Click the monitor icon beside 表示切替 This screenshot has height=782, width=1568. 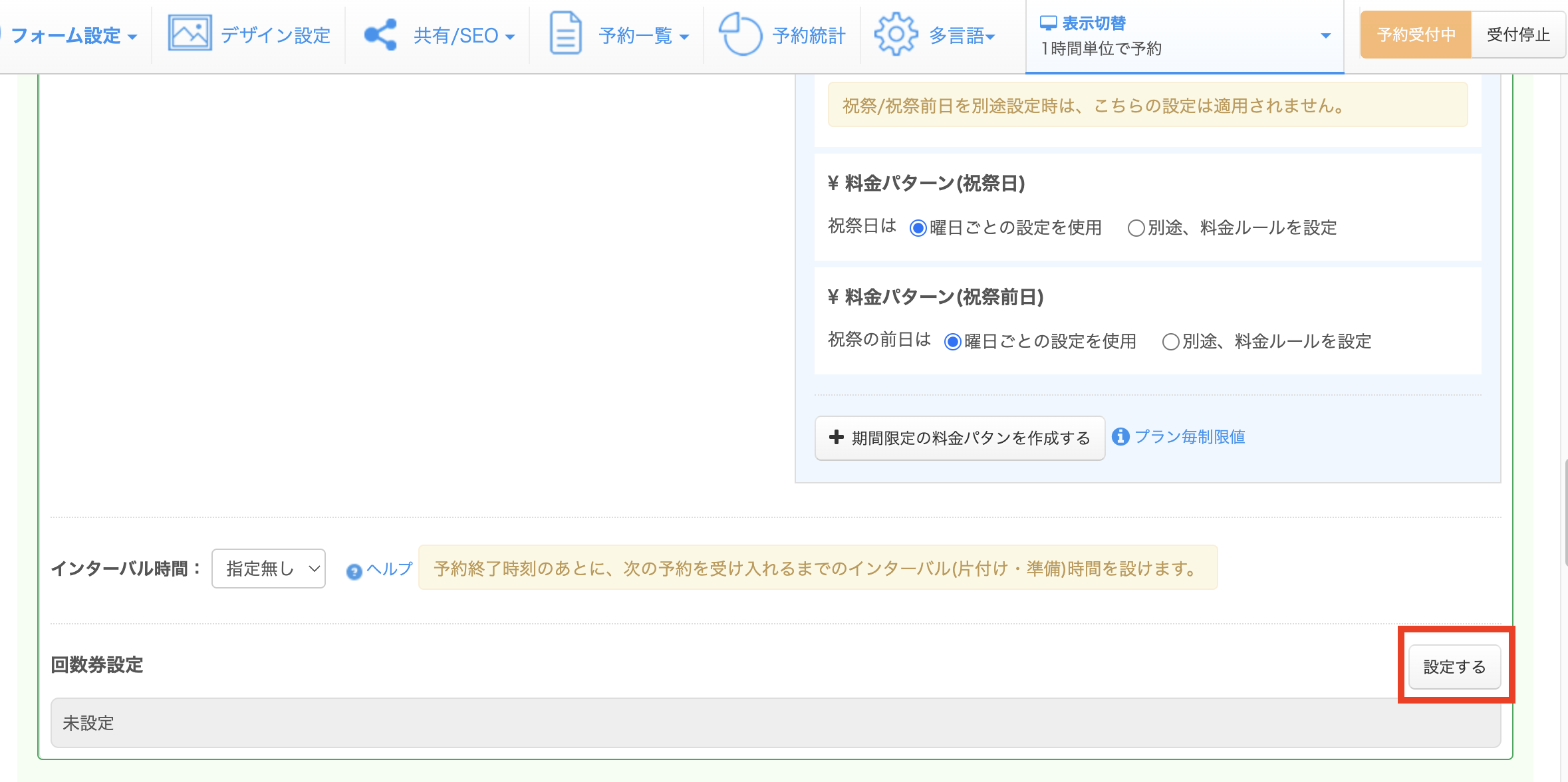1048,23
